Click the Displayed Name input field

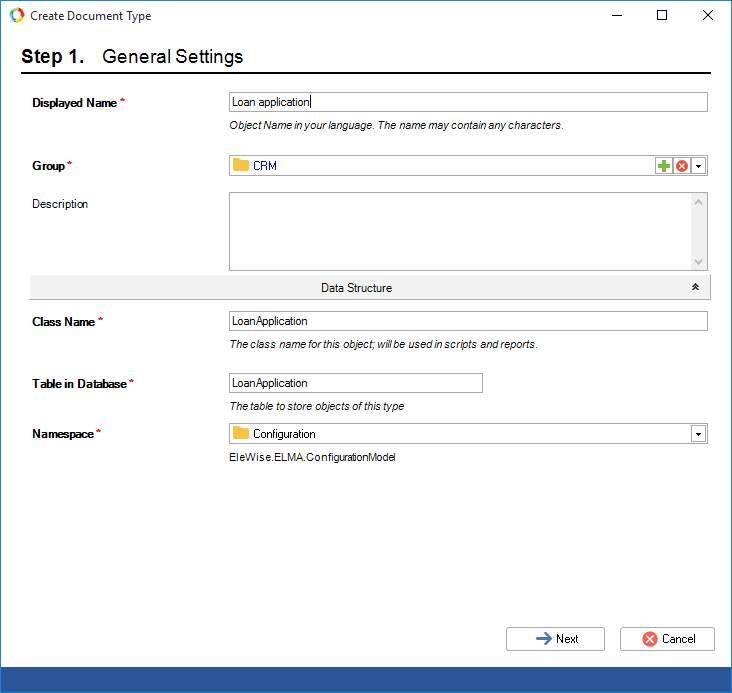[468, 102]
